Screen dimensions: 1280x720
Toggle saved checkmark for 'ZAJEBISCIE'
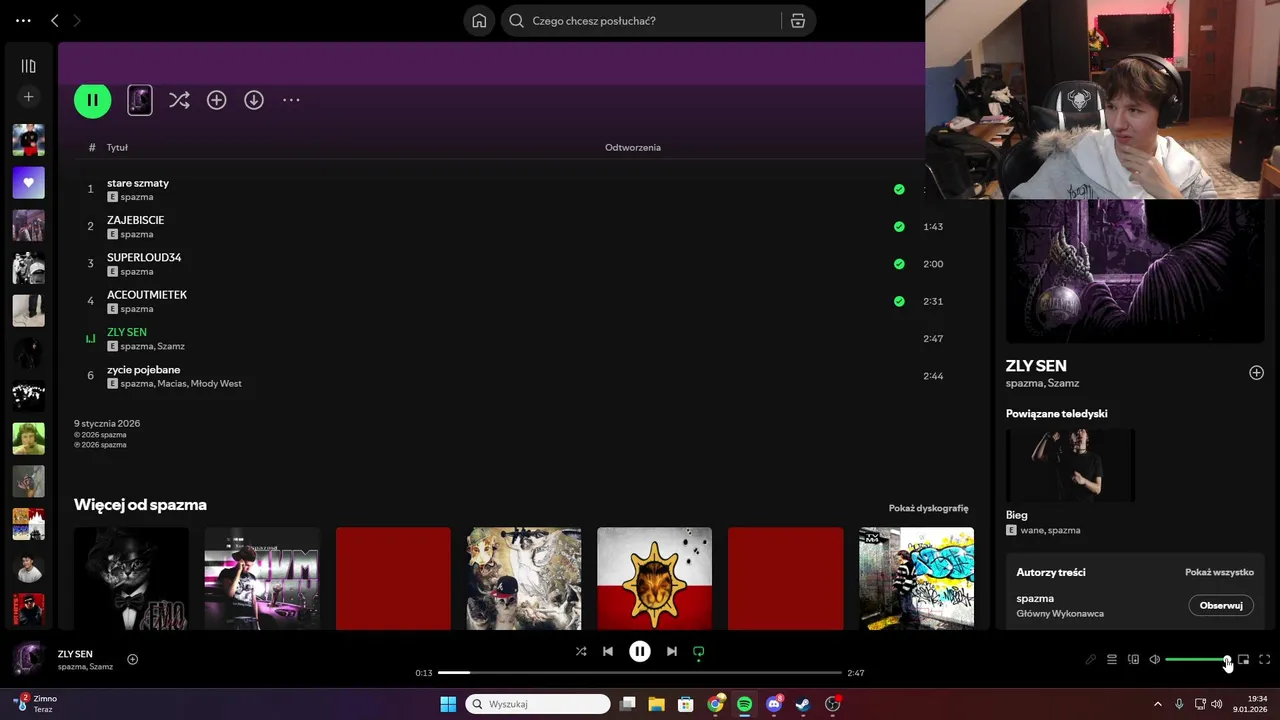click(x=899, y=227)
